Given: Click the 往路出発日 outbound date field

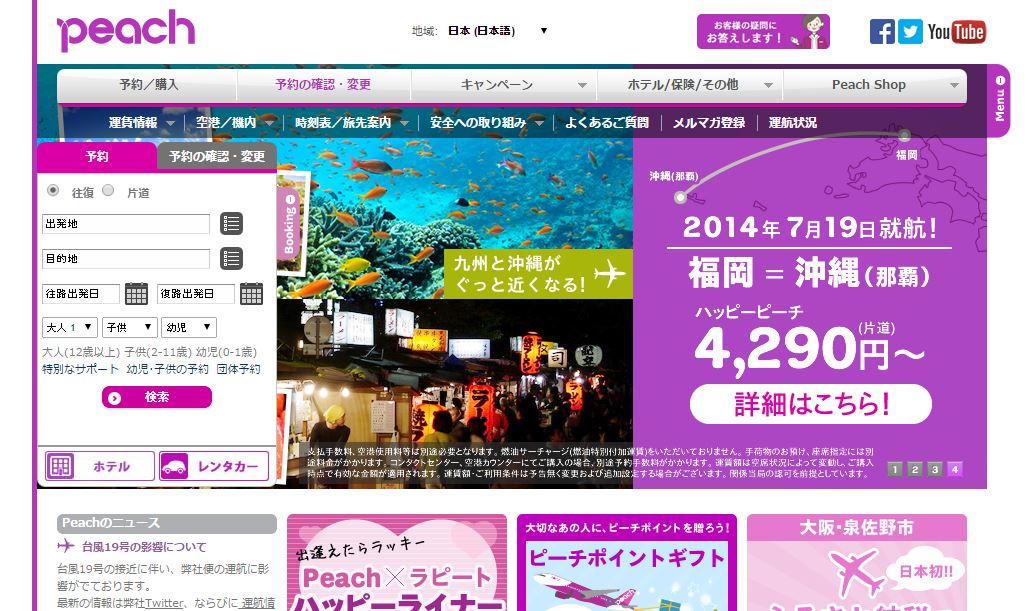Looking at the screenshot, I should coord(81,294).
